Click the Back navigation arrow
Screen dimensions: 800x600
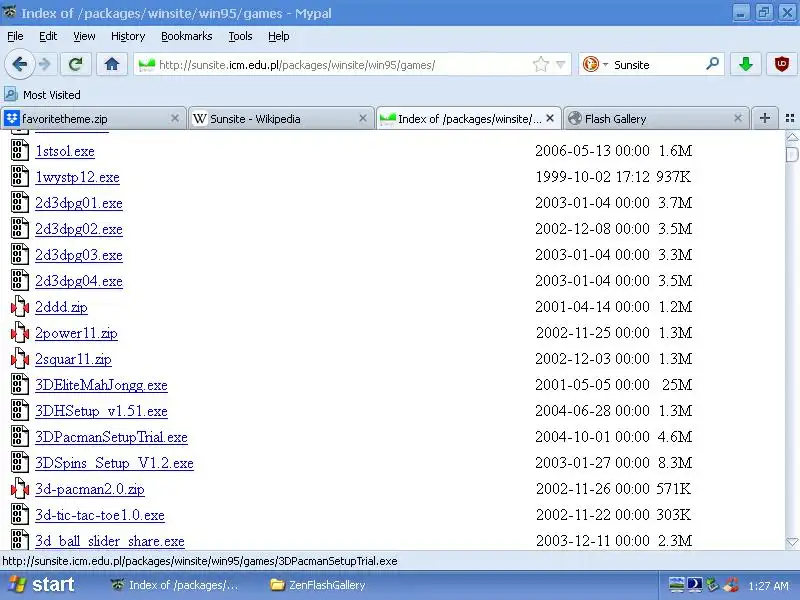point(19,65)
